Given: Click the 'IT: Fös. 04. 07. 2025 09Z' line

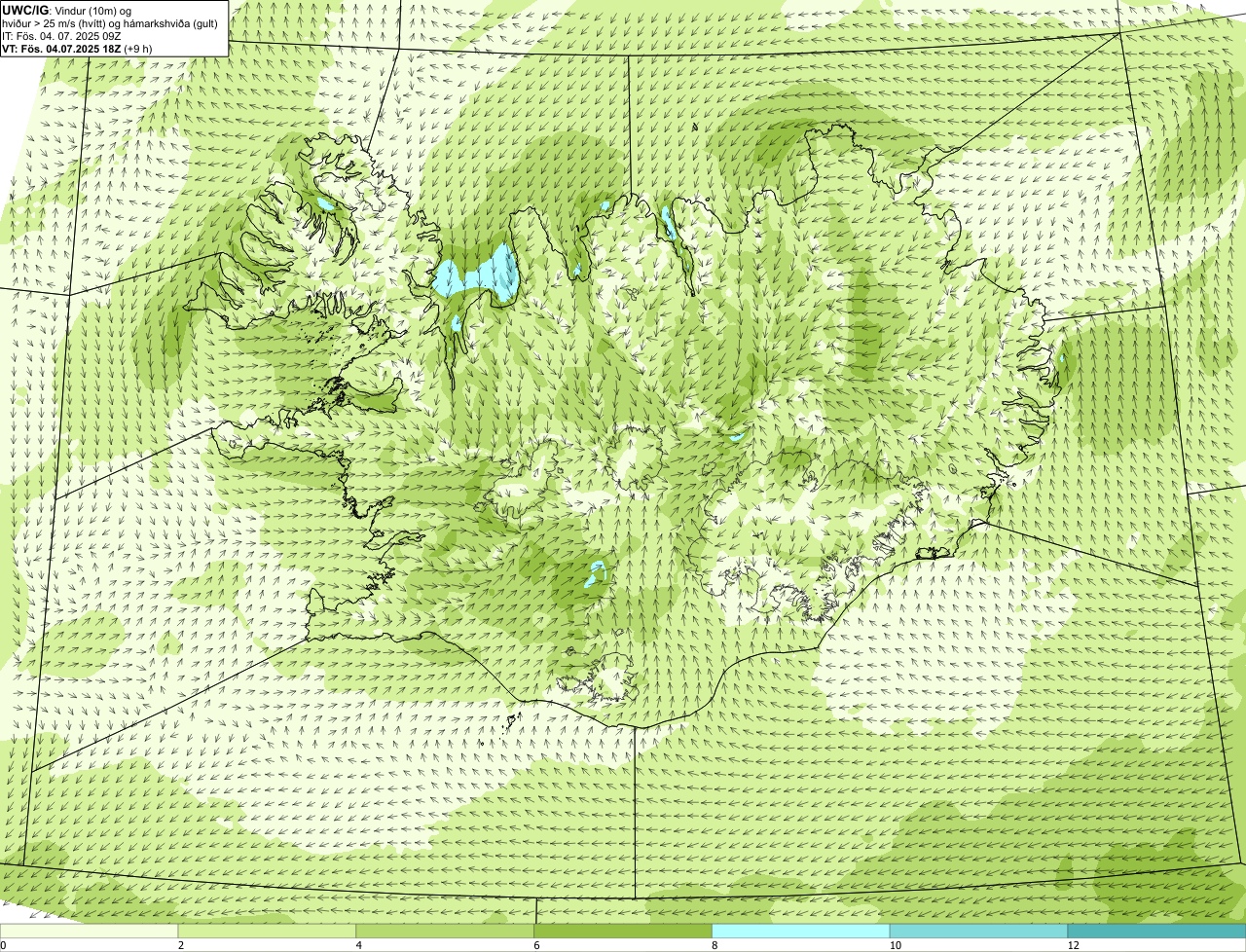Looking at the screenshot, I should point(62,35).
